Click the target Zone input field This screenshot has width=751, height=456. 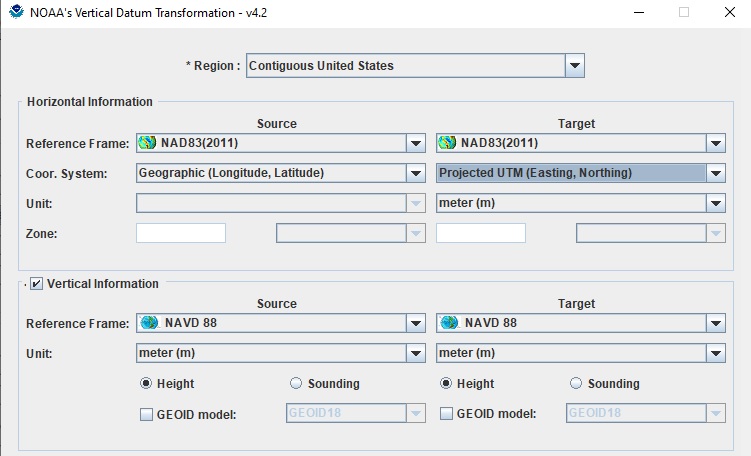point(480,233)
